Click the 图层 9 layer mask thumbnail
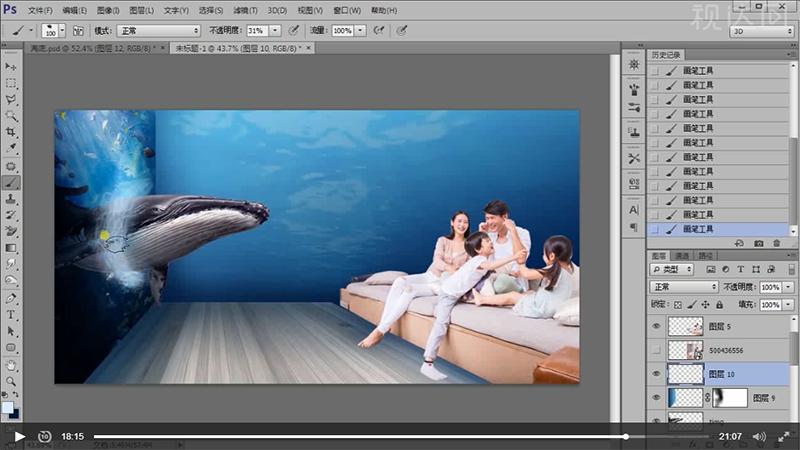 point(729,397)
